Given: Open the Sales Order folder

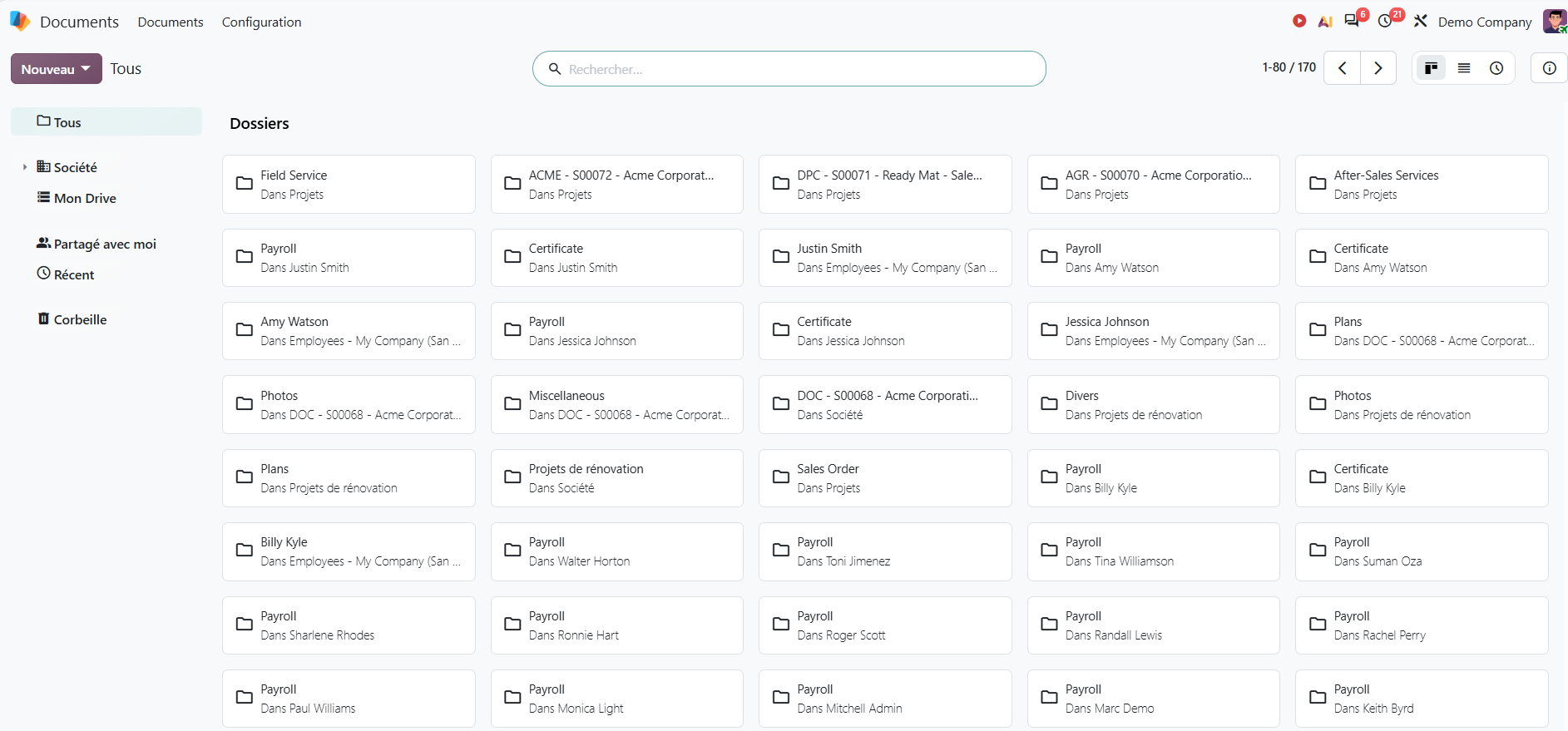Looking at the screenshot, I should pyautogui.click(x=885, y=478).
